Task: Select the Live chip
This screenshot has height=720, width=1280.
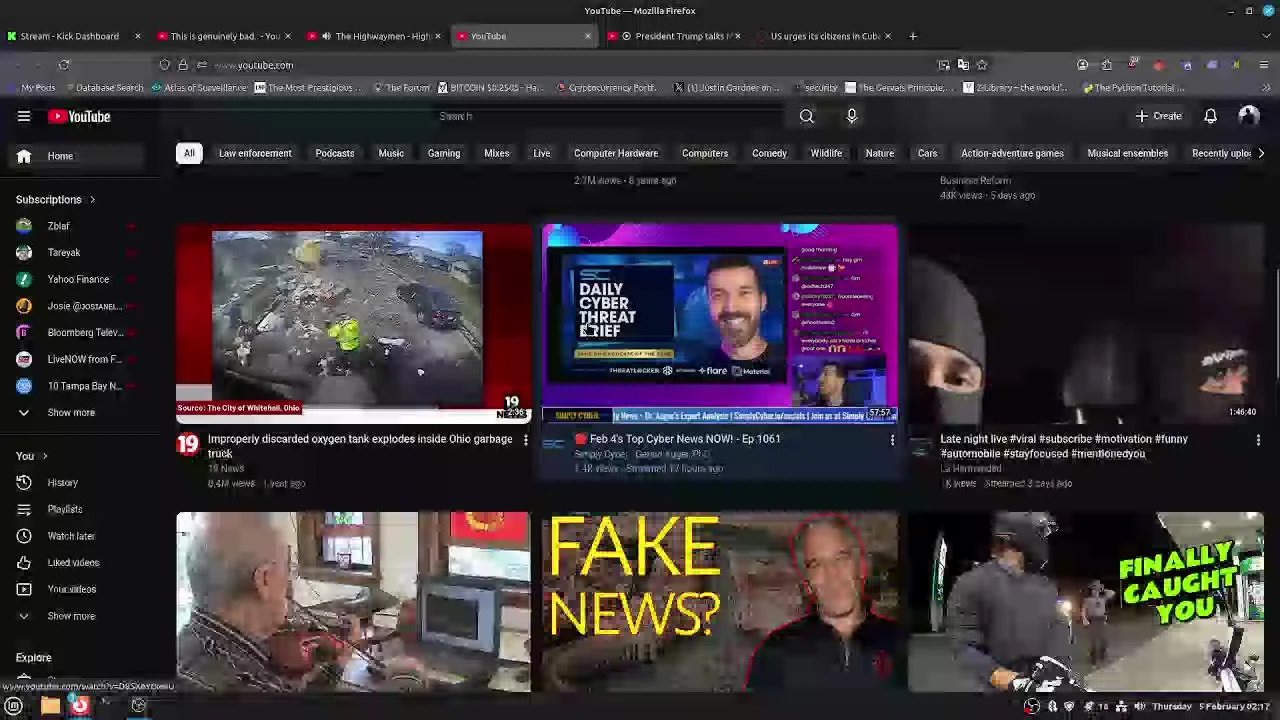Action: coord(541,153)
